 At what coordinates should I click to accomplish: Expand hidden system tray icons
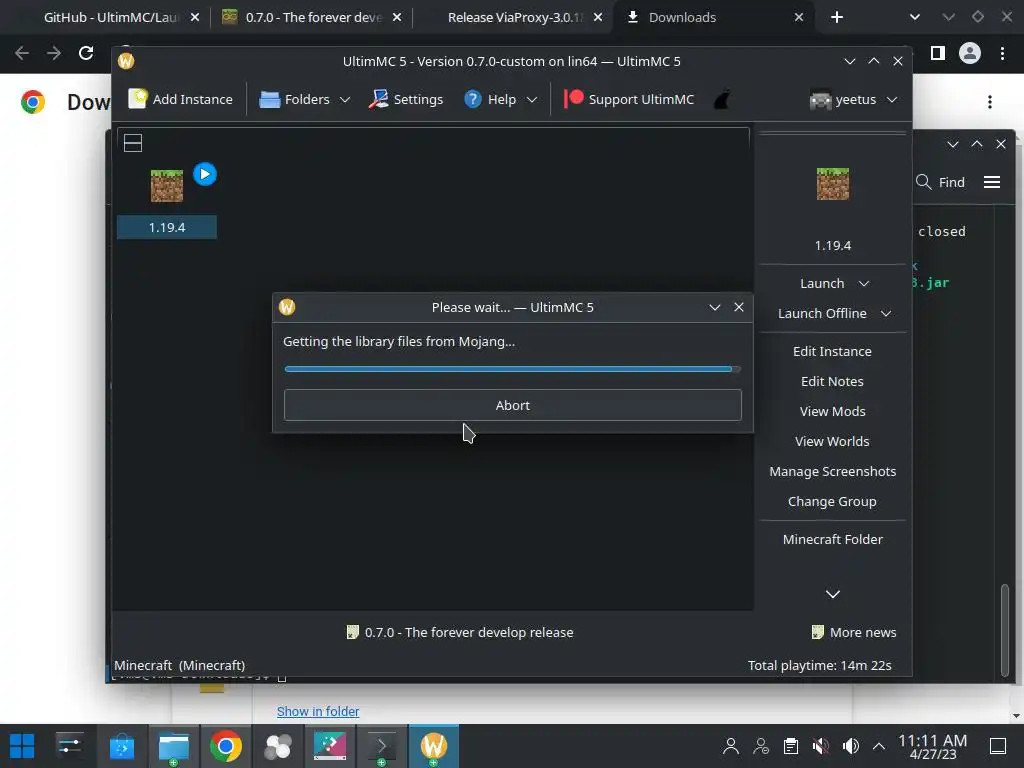tap(879, 746)
